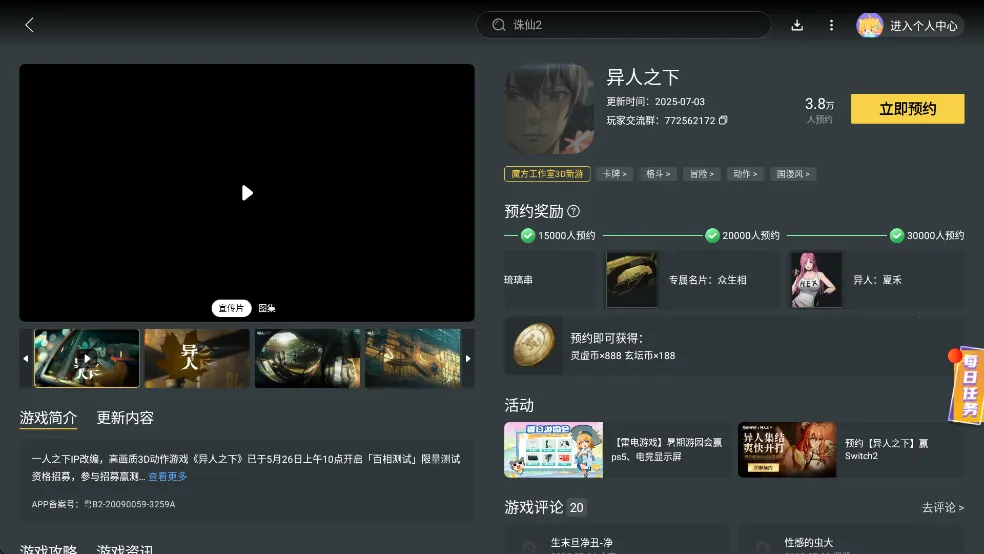Go back using the top-left arrow
The image size is (984, 554).
(x=29, y=25)
